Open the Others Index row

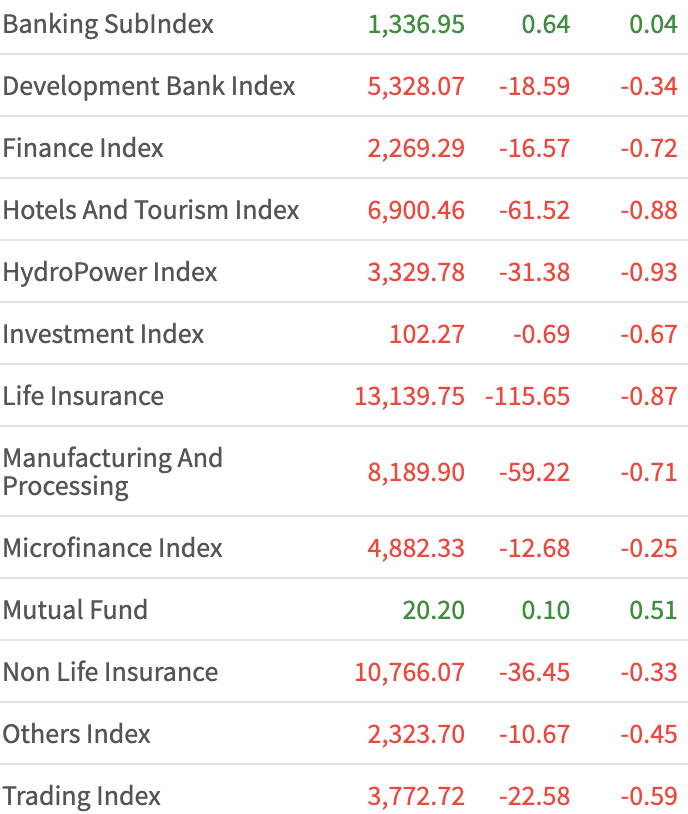pos(77,734)
